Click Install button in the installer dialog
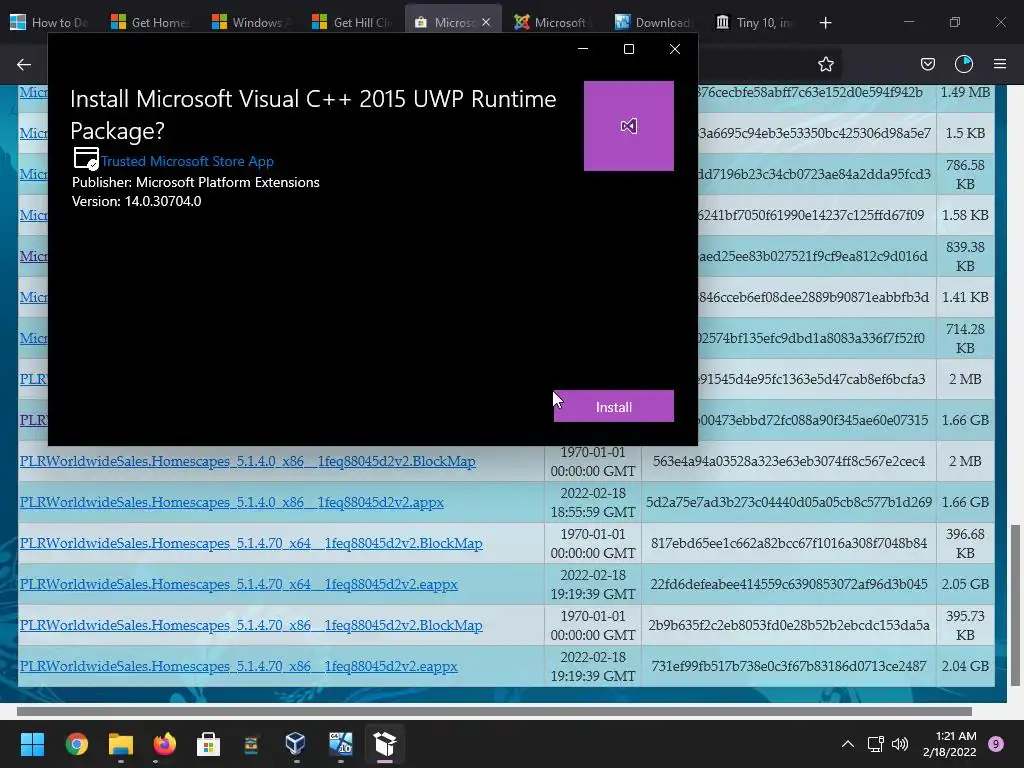Screen dimensions: 1024x768 [x=613, y=406]
